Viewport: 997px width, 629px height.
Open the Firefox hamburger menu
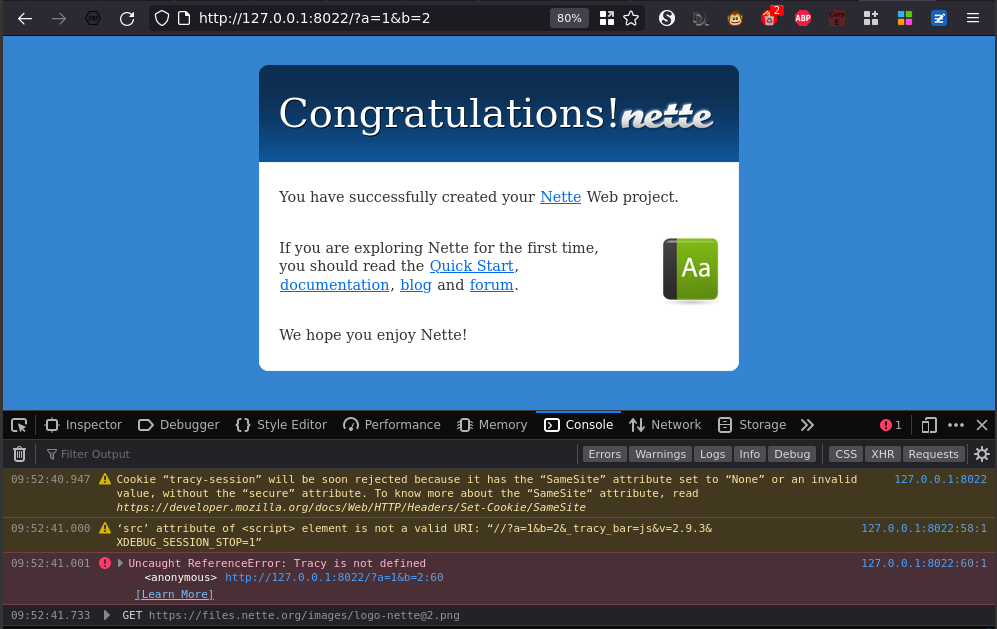coord(972,18)
